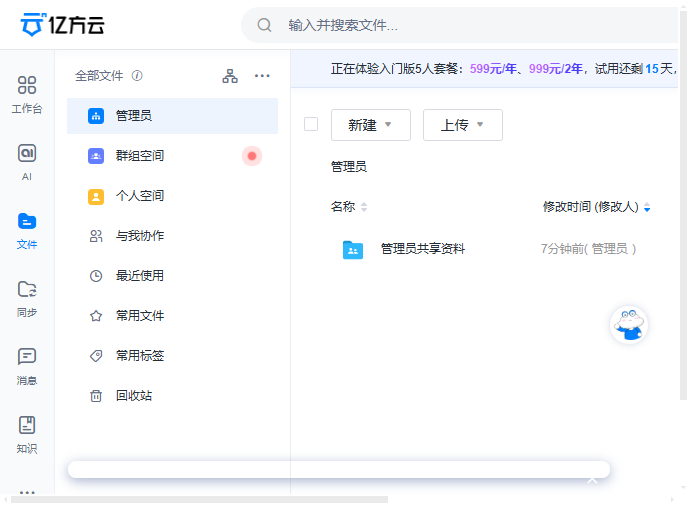Click the info icon beside 全部文件
Viewport: 689px width, 505px height.
pos(137,76)
